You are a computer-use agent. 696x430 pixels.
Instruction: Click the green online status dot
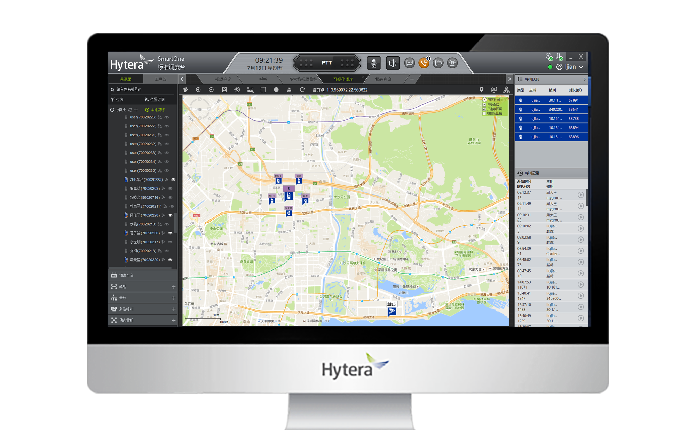click(x=550, y=67)
